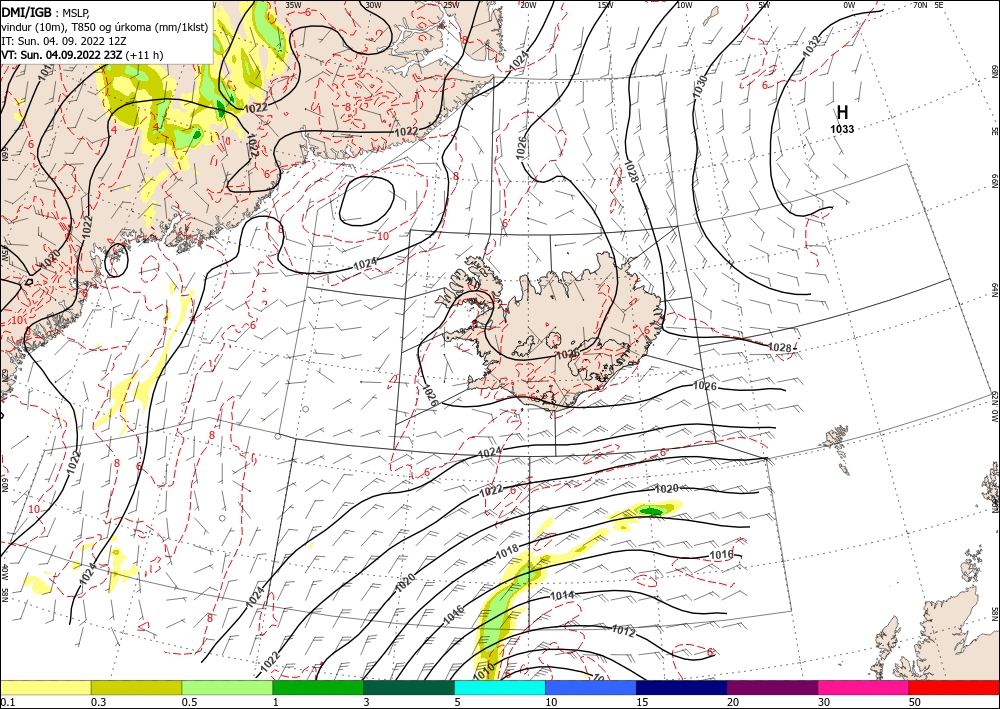Click the '35W' longitude label

[x=293, y=4]
